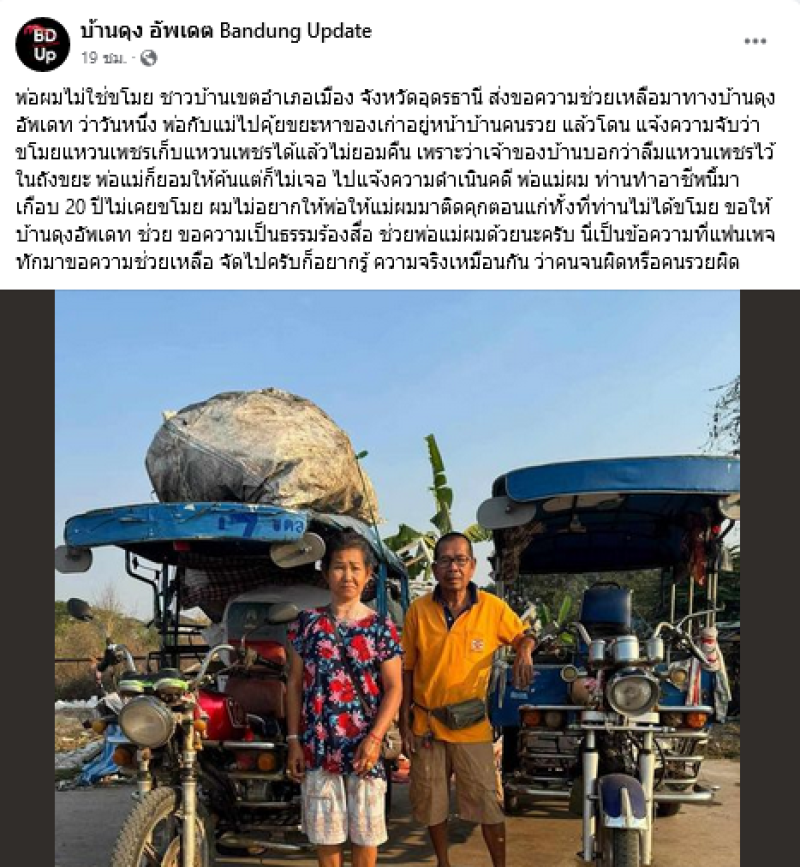
Task: Click the globe public-audience icon
Action: [x=148, y=58]
